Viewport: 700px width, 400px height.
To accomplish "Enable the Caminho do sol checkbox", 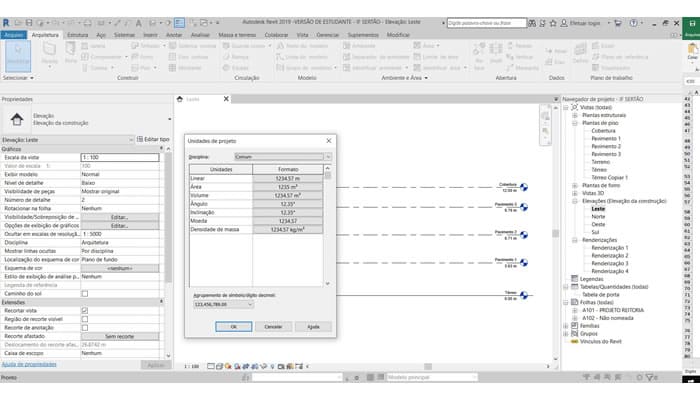I will point(85,294).
